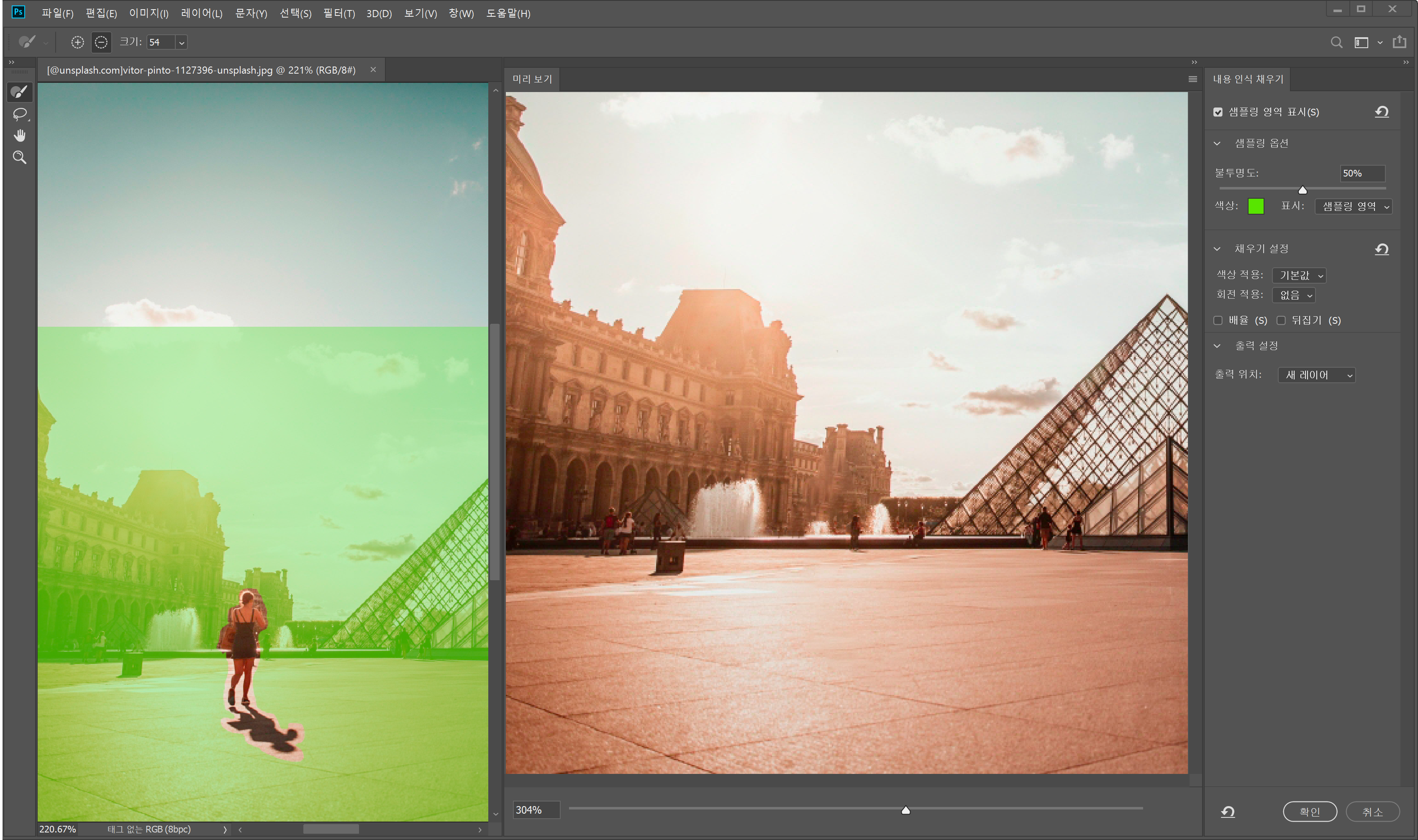Open the 출력 위치 새 레이어 dropdown
Image resolution: width=1418 pixels, height=840 pixels.
(1316, 375)
